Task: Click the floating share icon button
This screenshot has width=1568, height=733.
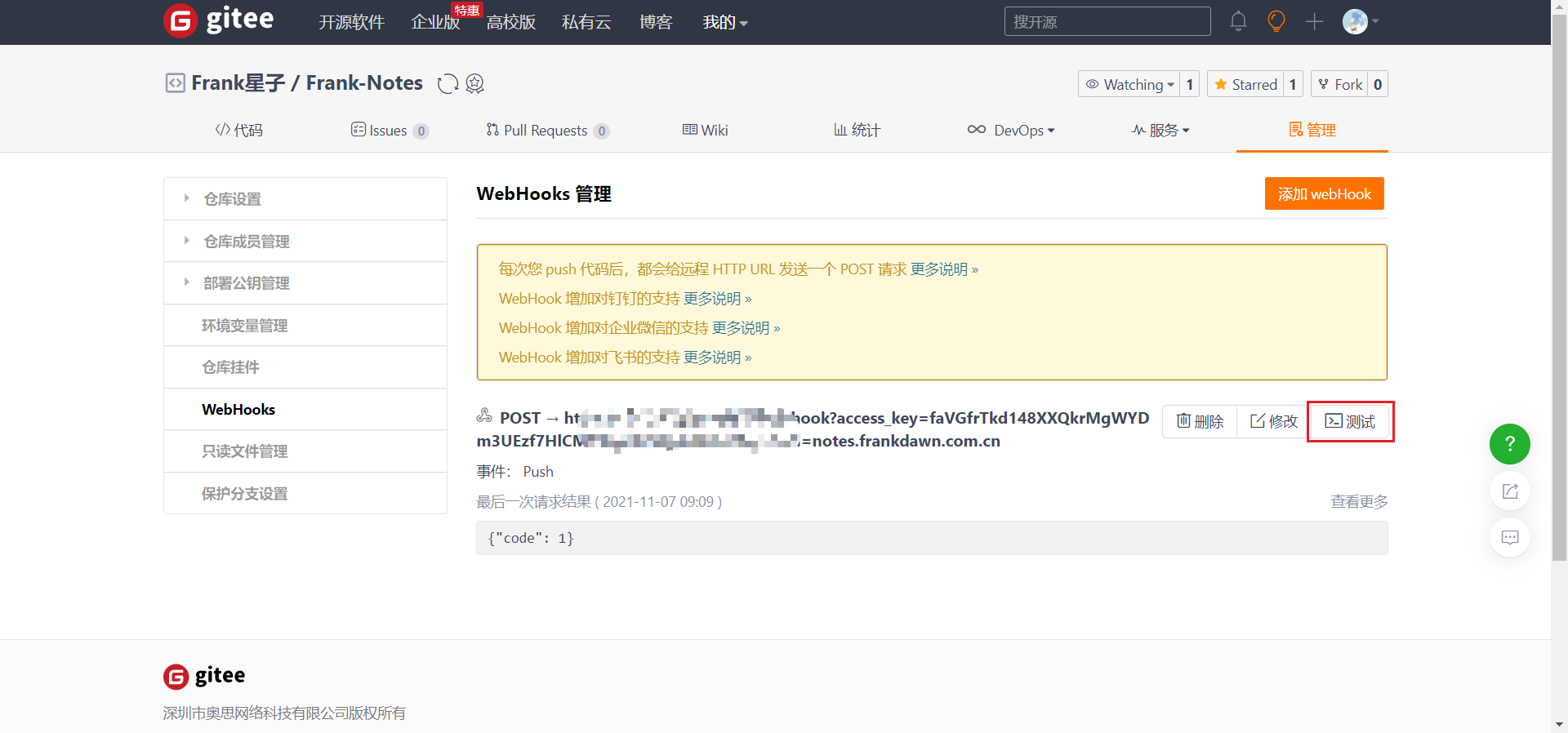Action: coord(1509,491)
